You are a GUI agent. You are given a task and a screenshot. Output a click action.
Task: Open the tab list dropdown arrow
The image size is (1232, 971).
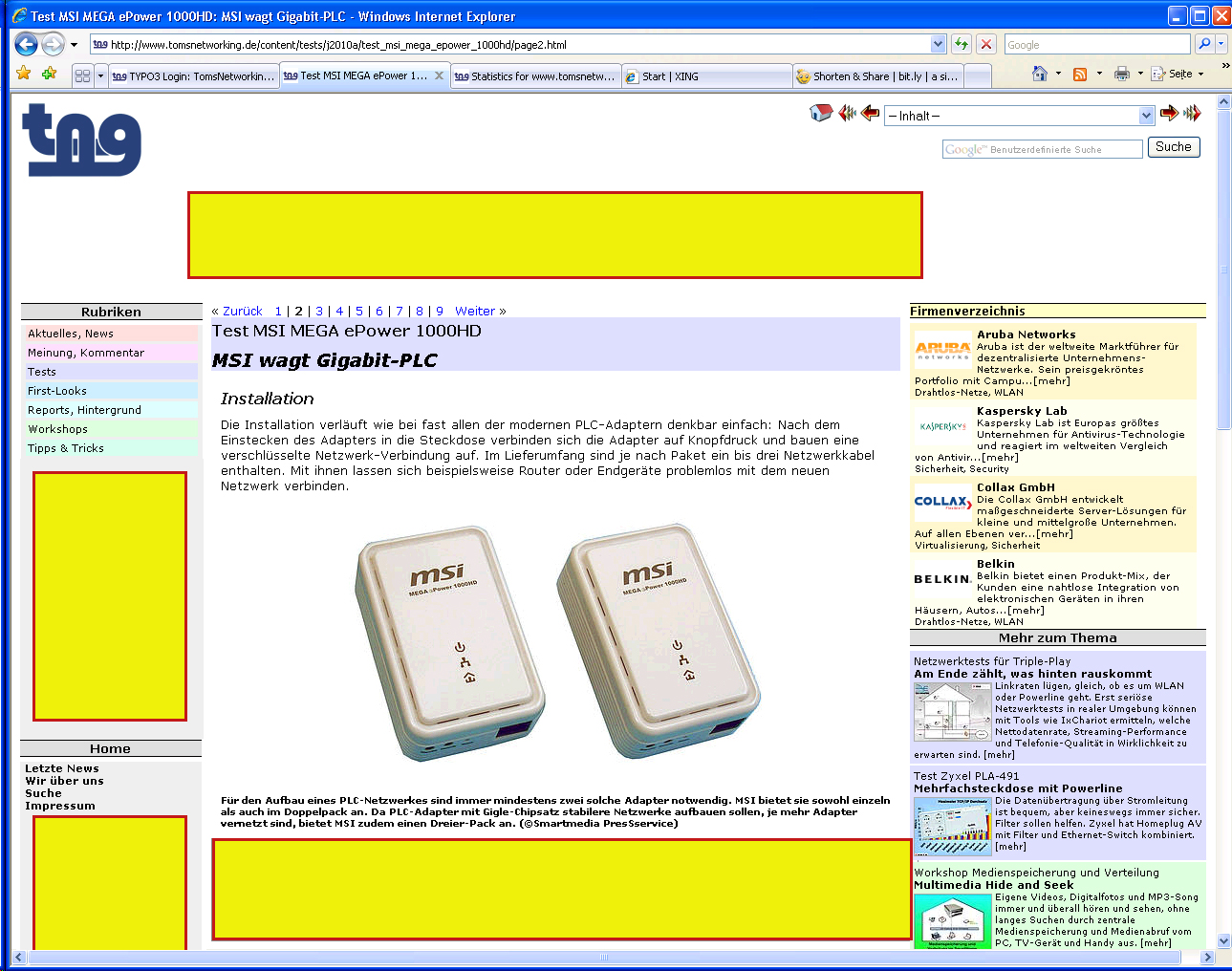100,76
